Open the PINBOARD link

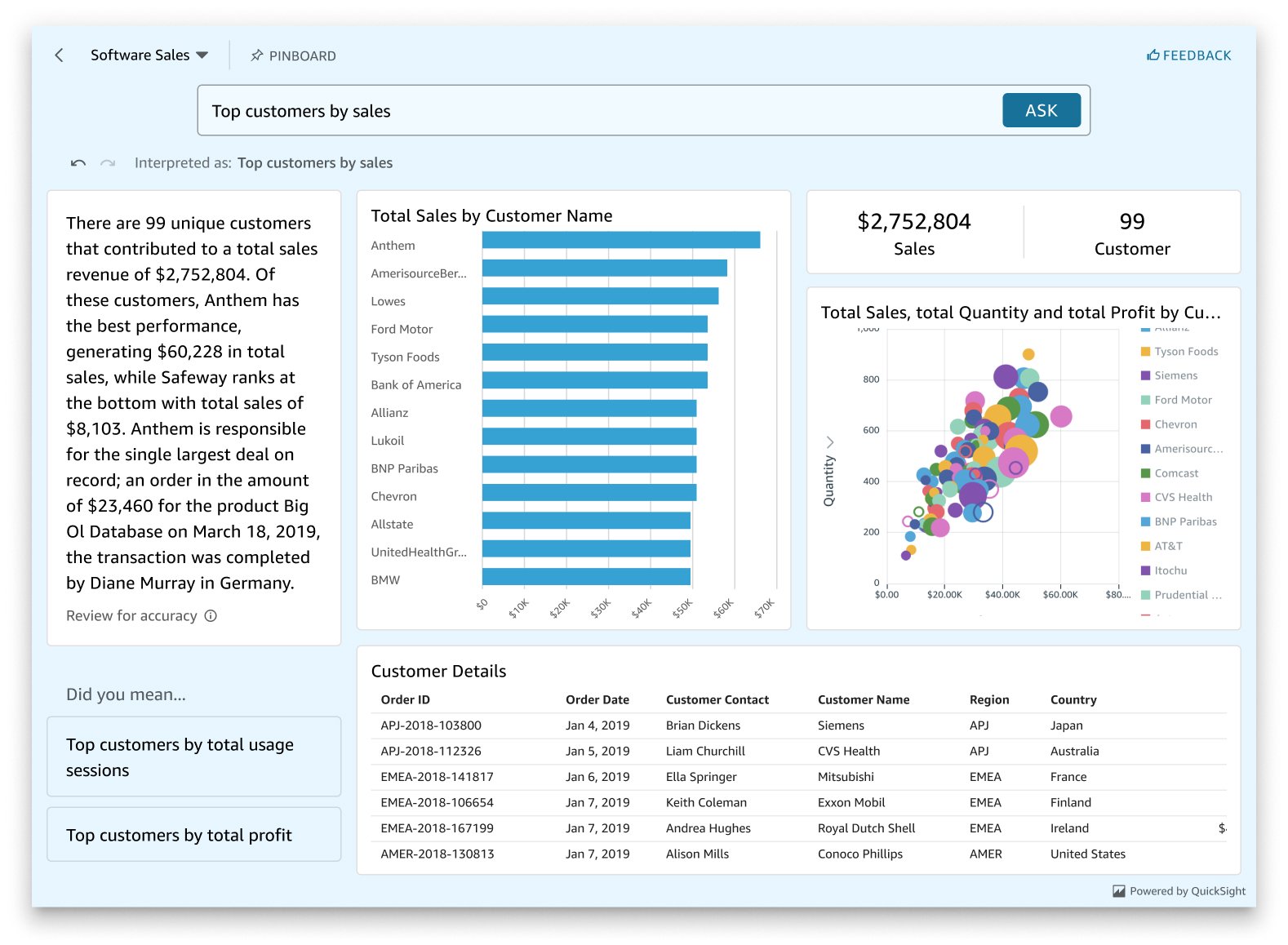pyautogui.click(x=293, y=55)
